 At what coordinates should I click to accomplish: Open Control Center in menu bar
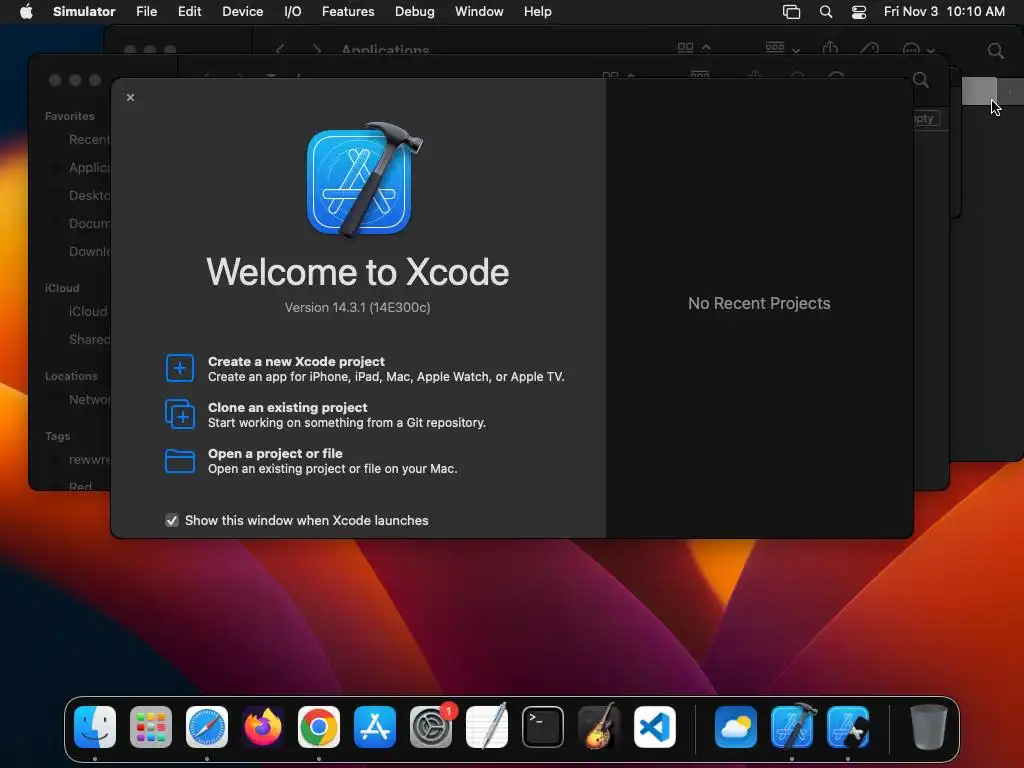click(x=859, y=12)
